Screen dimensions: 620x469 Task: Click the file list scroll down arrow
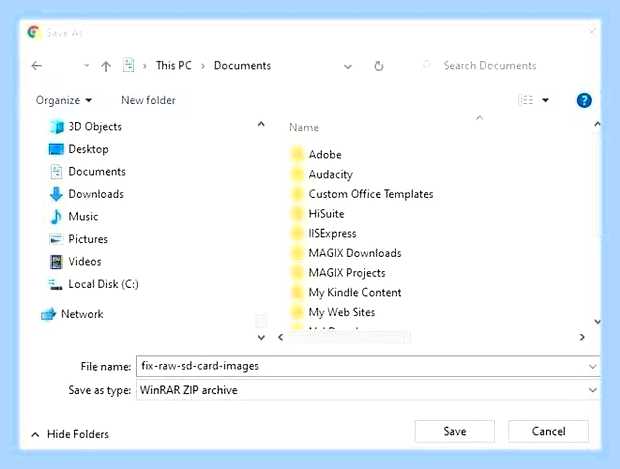(x=597, y=322)
